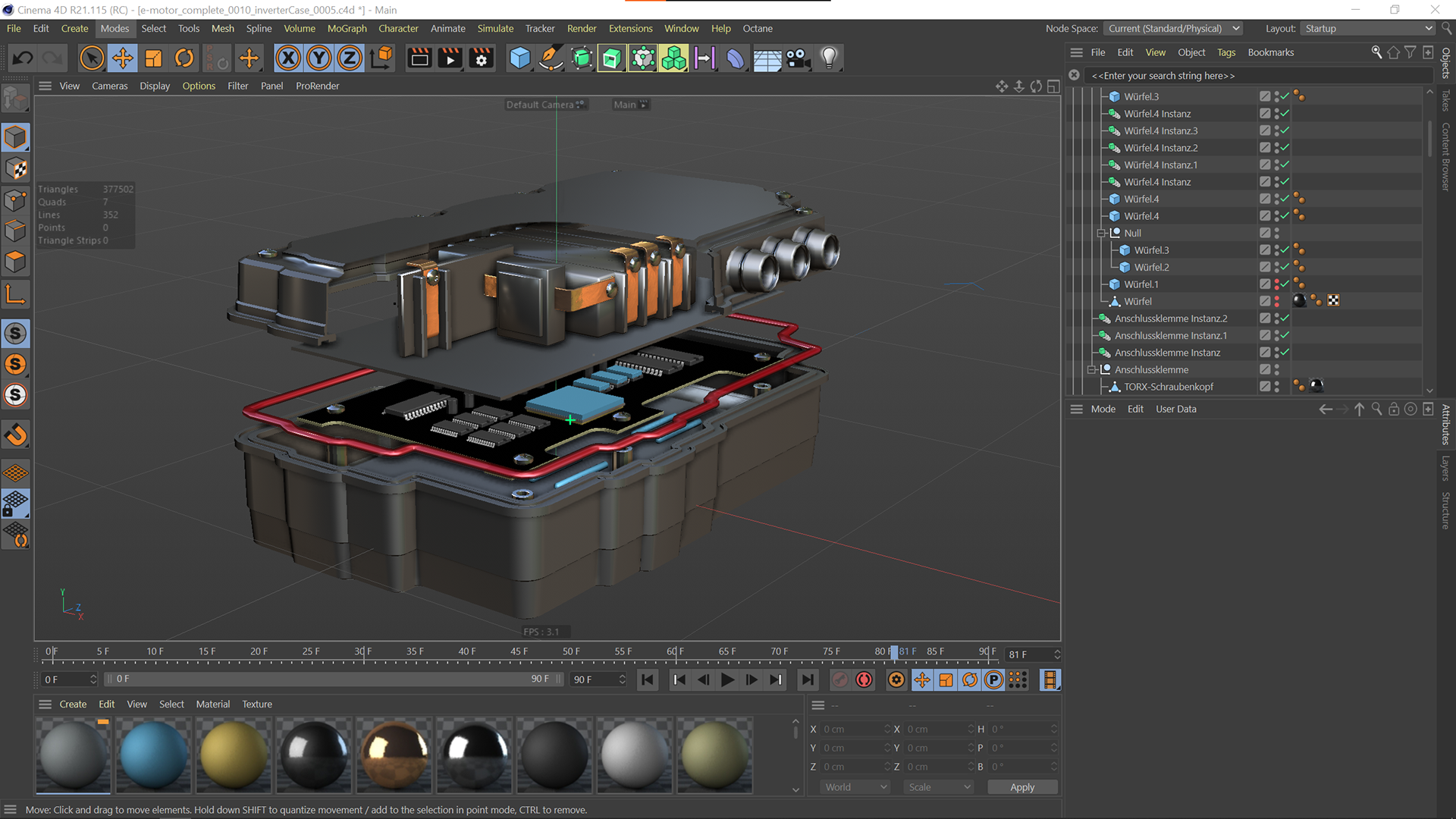The height and width of the screenshot is (819, 1456).
Task: Open the Texture menu in material manager
Action: [256, 704]
